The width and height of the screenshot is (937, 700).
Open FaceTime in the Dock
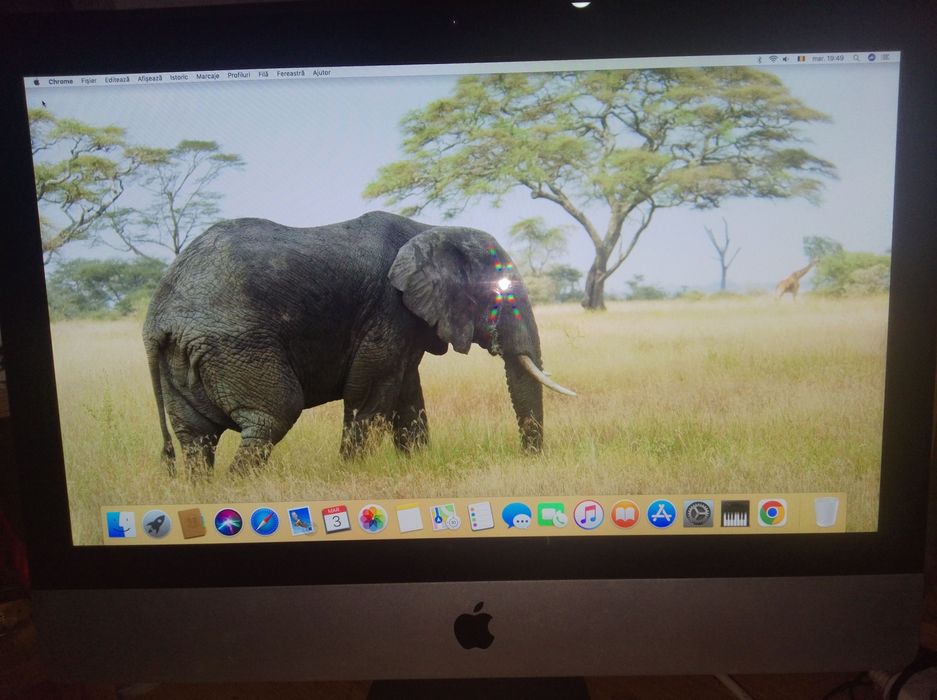click(x=552, y=515)
